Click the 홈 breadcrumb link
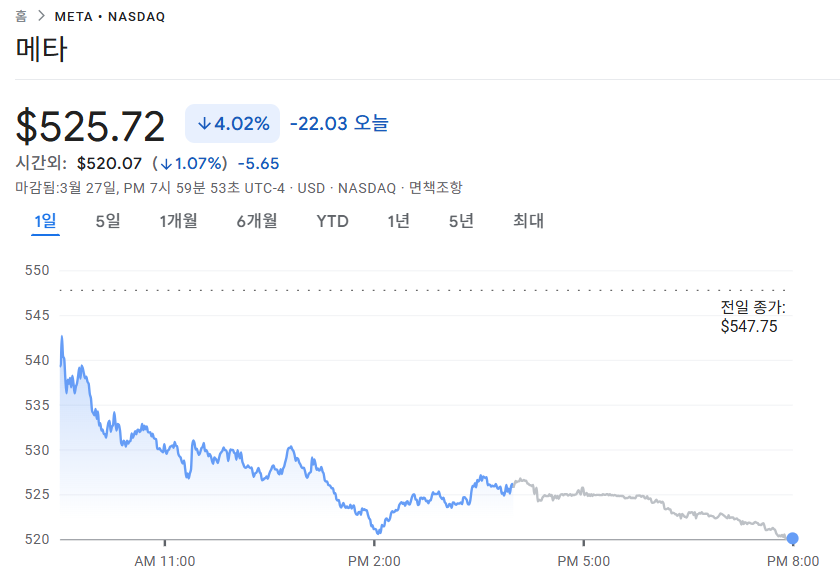840x582 pixels. [21, 17]
